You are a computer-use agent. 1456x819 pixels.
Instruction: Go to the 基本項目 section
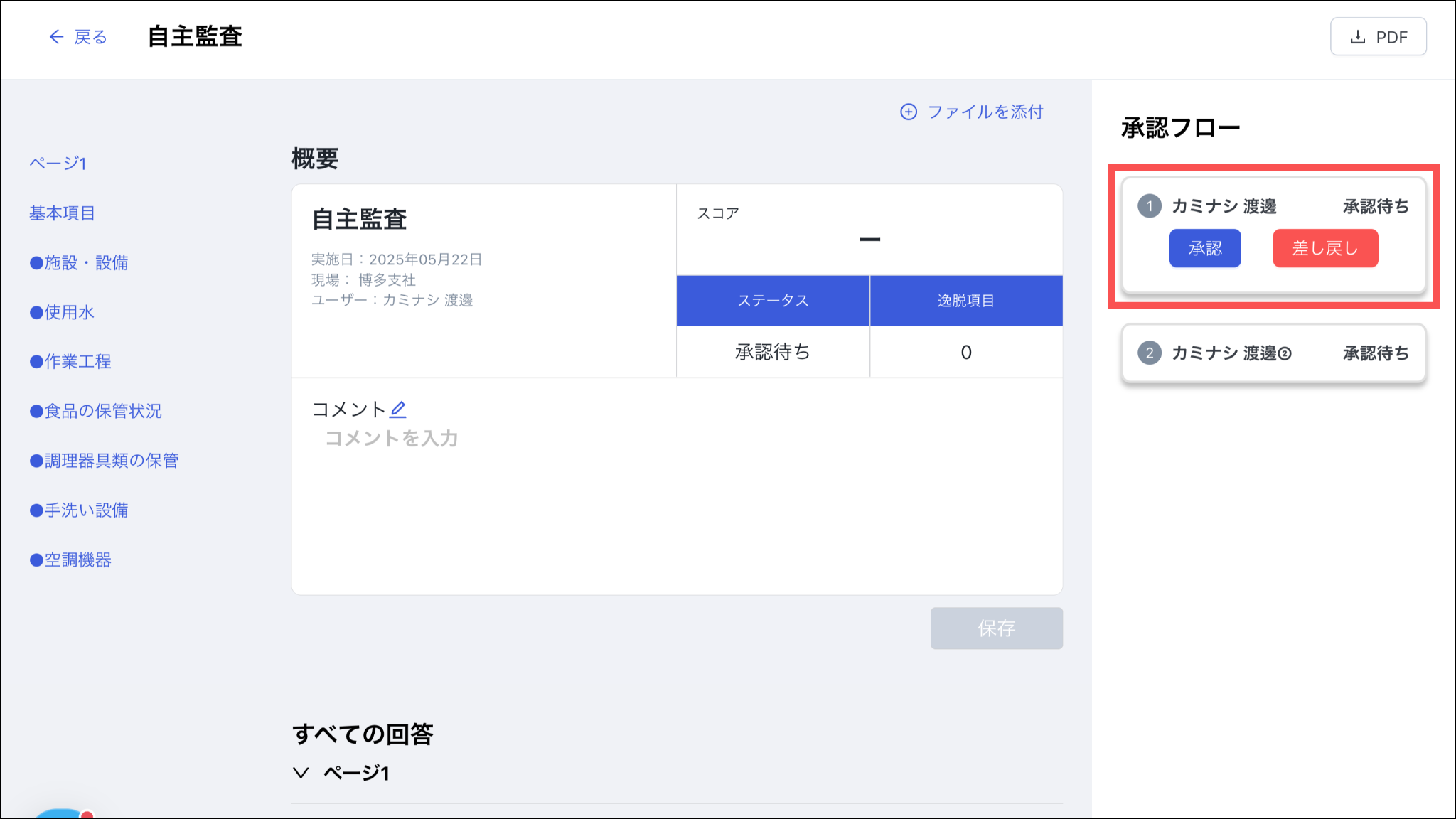point(62,213)
